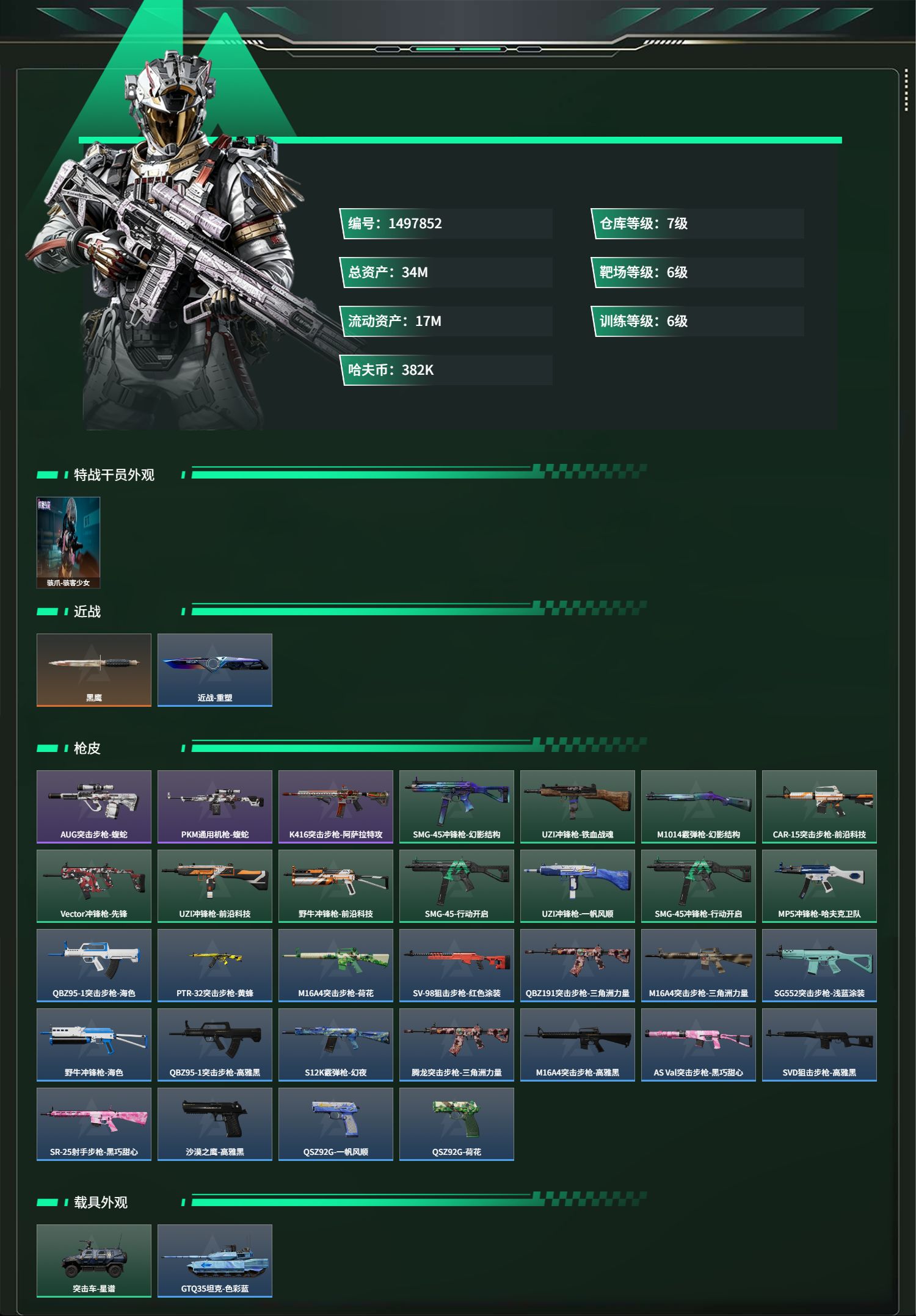Select the 突击车-星谱 vehicle skin
Viewport: 916px width, 1316px height.
(94, 1260)
